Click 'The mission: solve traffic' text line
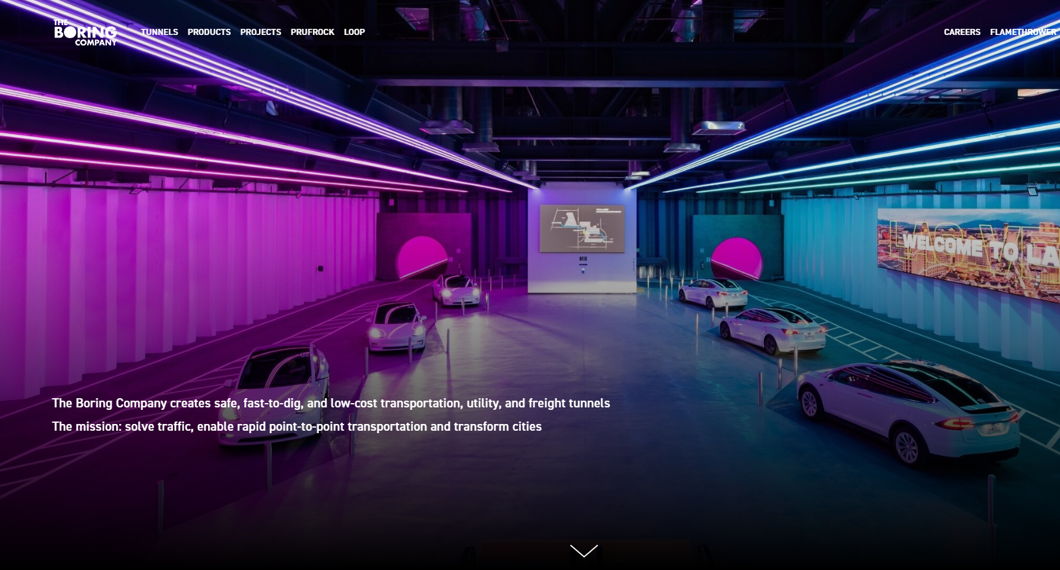The width and height of the screenshot is (1060, 570). coord(297,427)
